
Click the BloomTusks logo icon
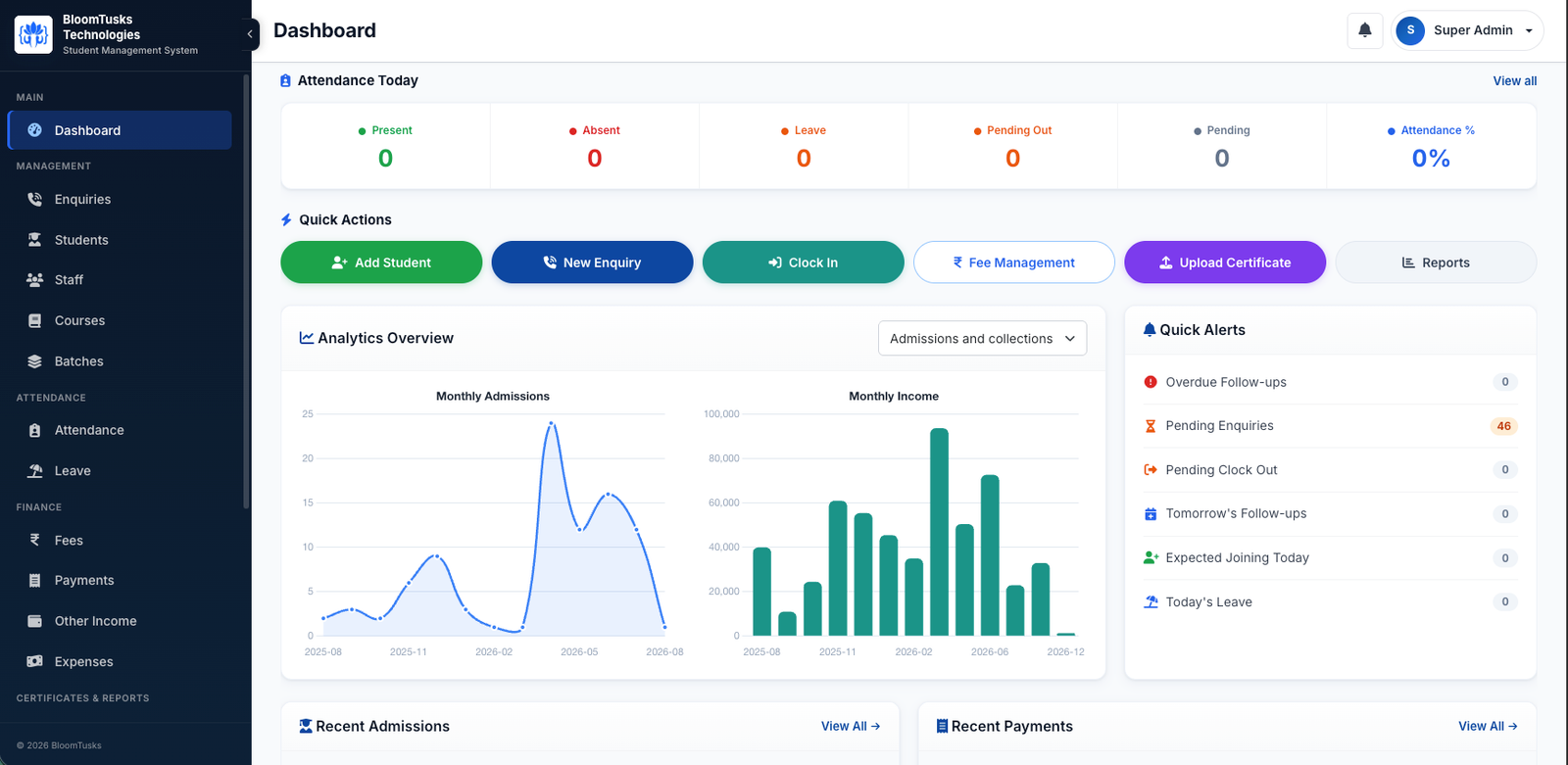(34, 34)
